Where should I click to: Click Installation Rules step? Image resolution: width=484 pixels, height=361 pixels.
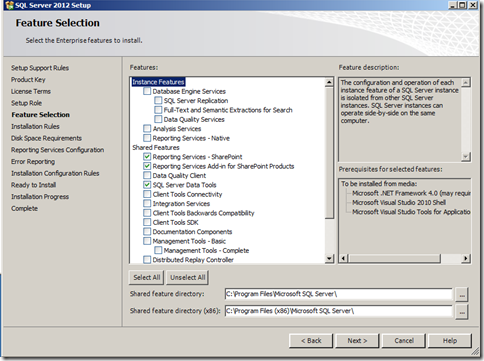[35, 126]
